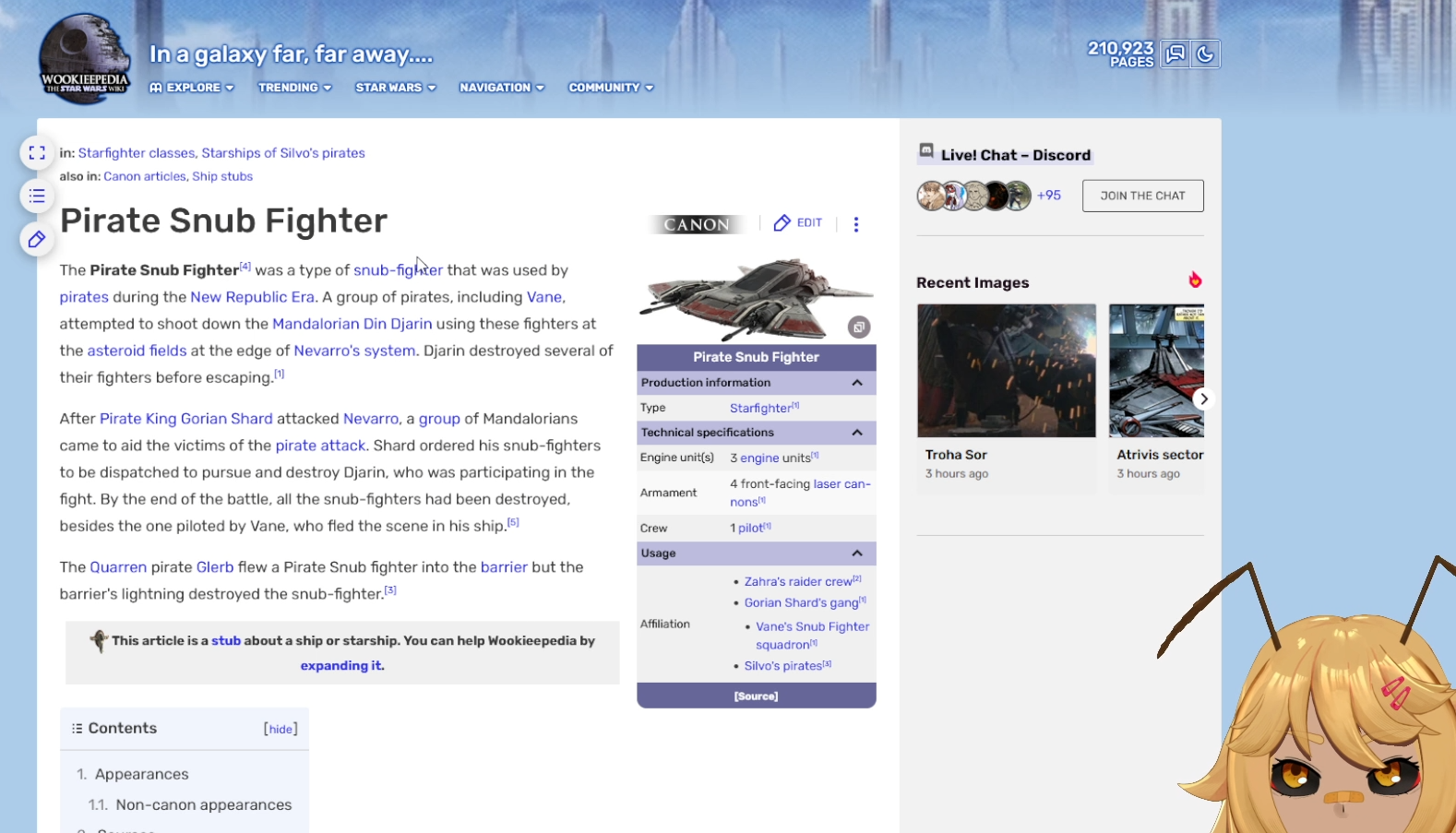Open the pilot link in infobox
The width and height of the screenshot is (1456, 833).
pyautogui.click(x=750, y=529)
